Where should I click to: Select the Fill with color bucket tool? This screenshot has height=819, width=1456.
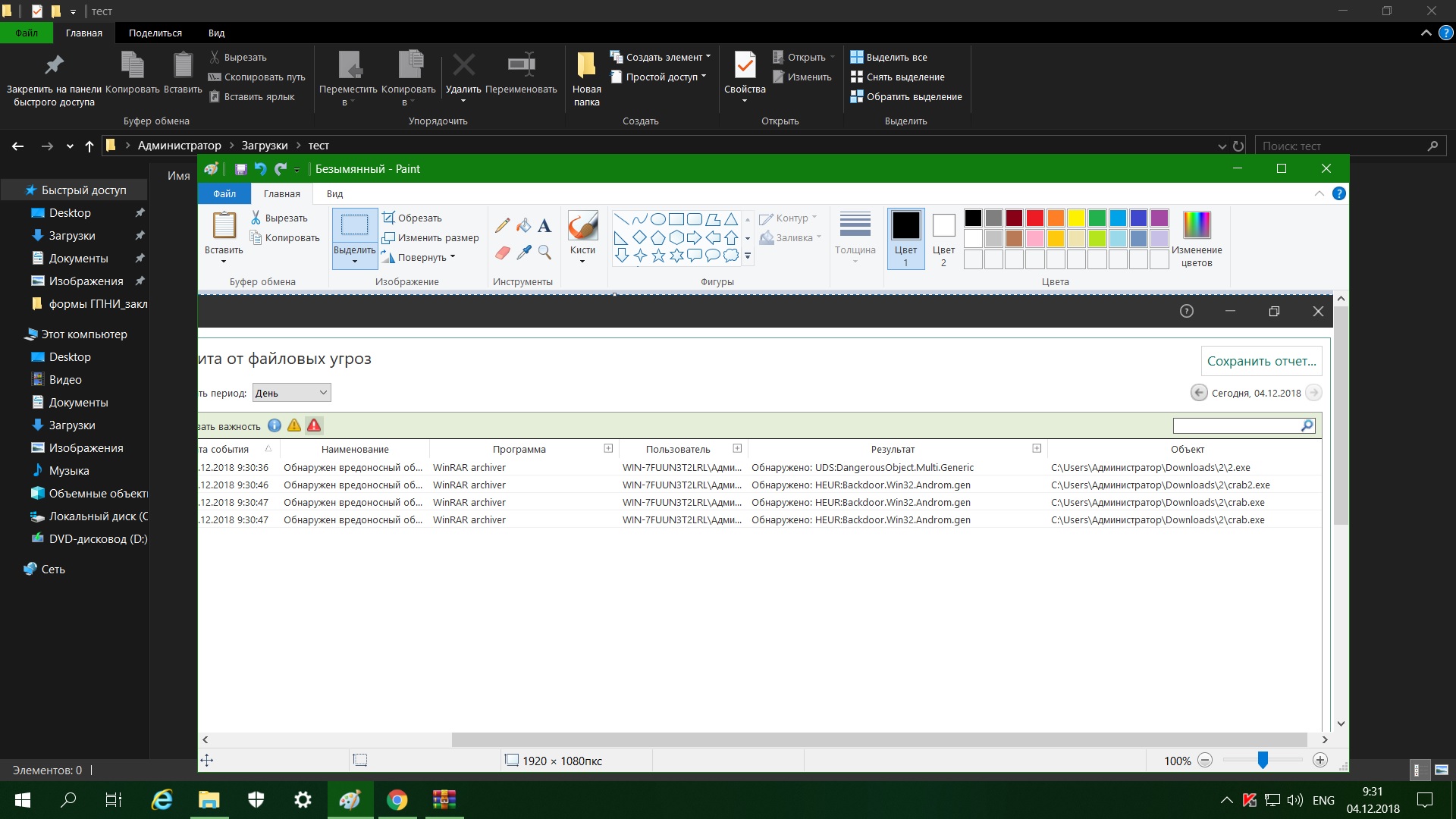[523, 225]
